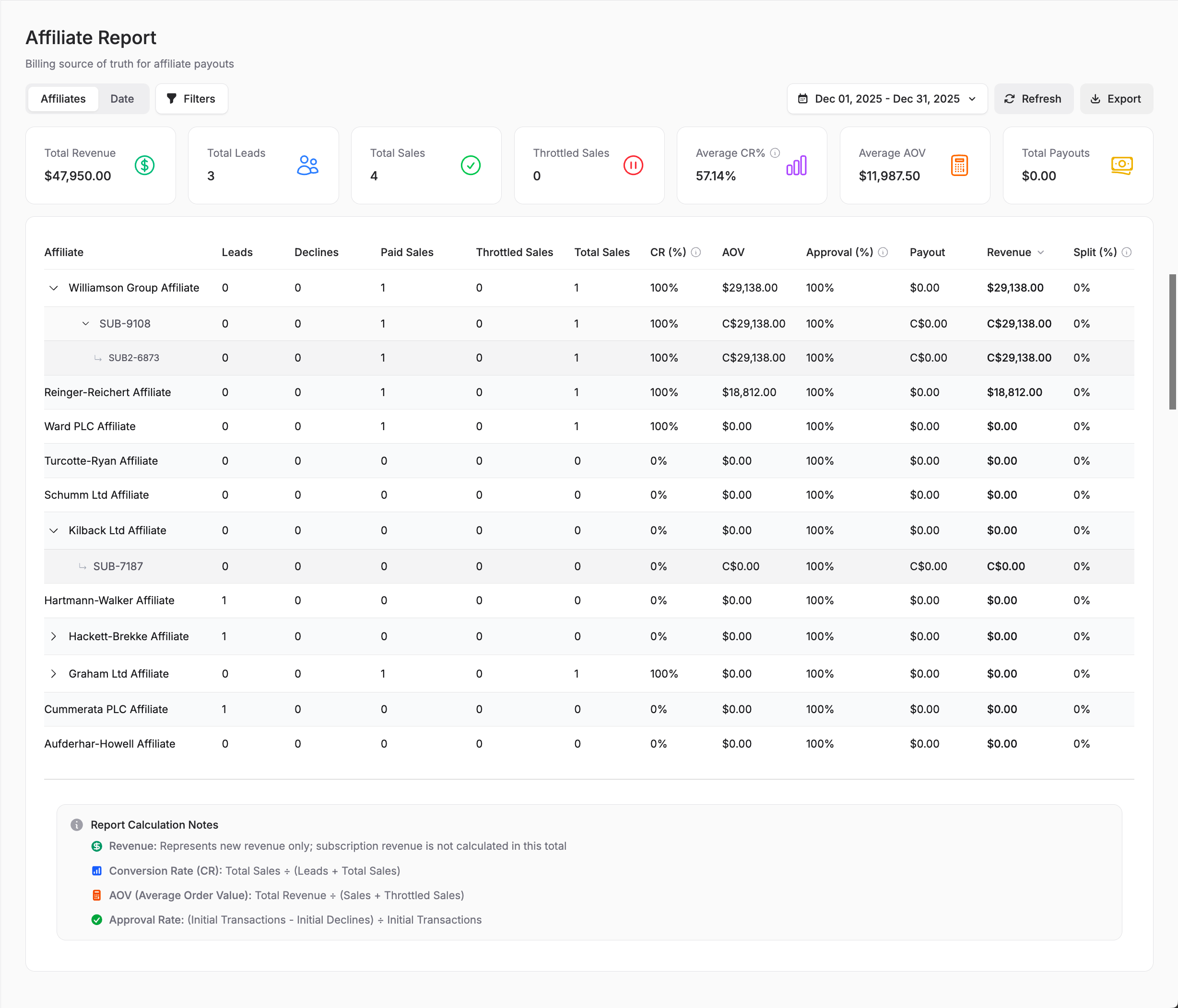Click the CR (%) column info icon

696,252
